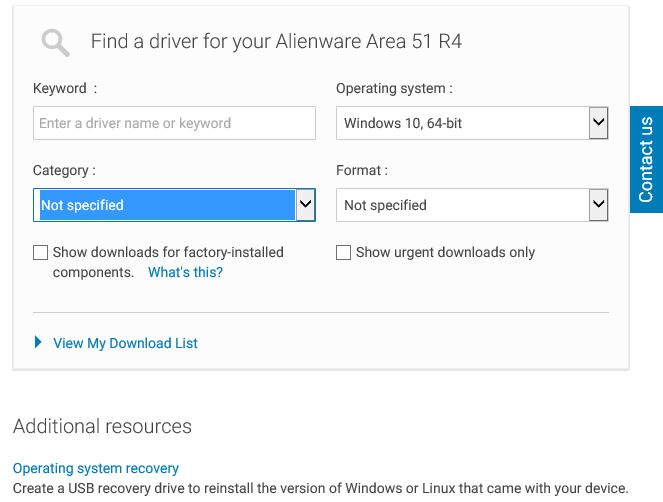Enable Show downloads for factory-installed components checkbox
This screenshot has width=663, height=502.
[x=41, y=252]
